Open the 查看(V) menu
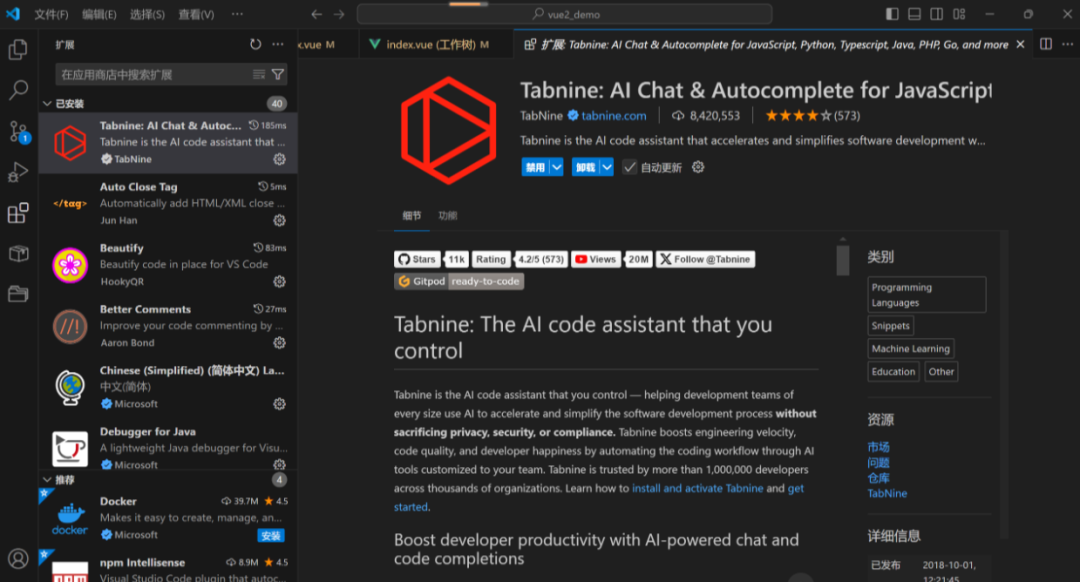 (196, 14)
